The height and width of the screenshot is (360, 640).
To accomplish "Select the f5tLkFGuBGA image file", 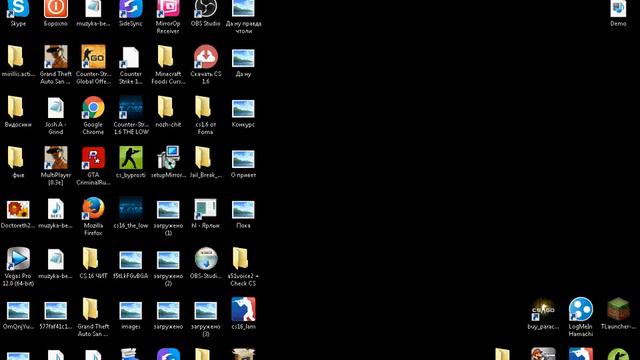I will point(131,260).
